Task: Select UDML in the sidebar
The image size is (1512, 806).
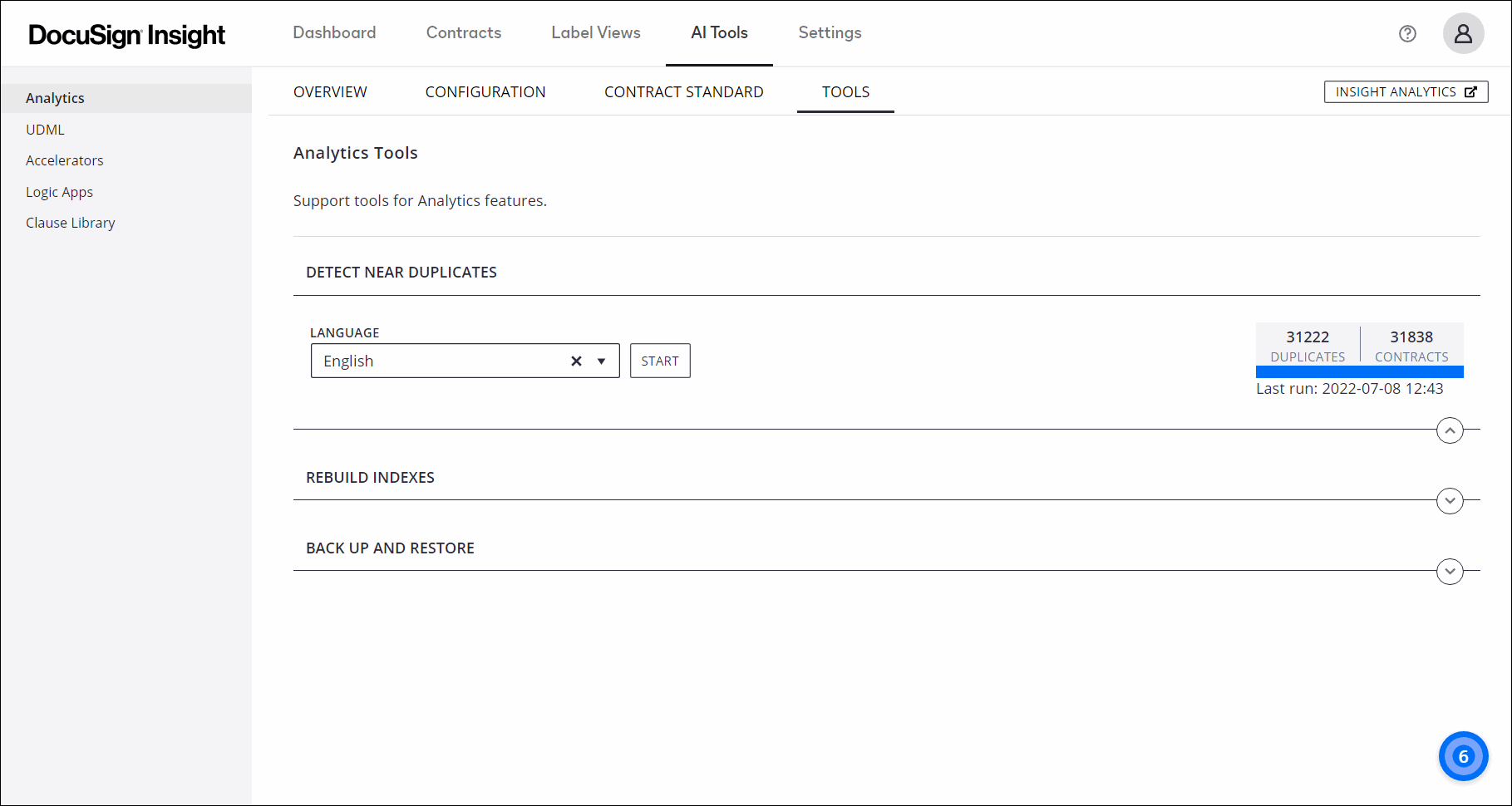Action: tap(45, 129)
